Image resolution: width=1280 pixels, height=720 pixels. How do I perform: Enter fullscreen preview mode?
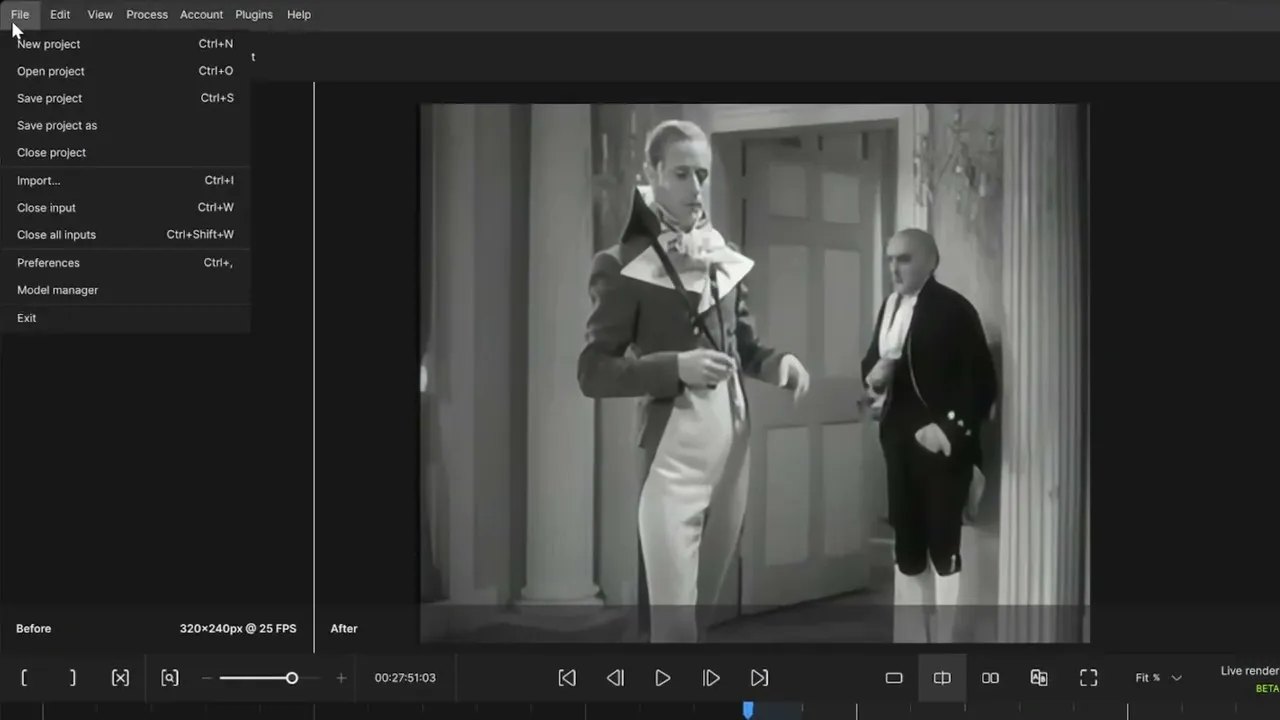point(1088,678)
